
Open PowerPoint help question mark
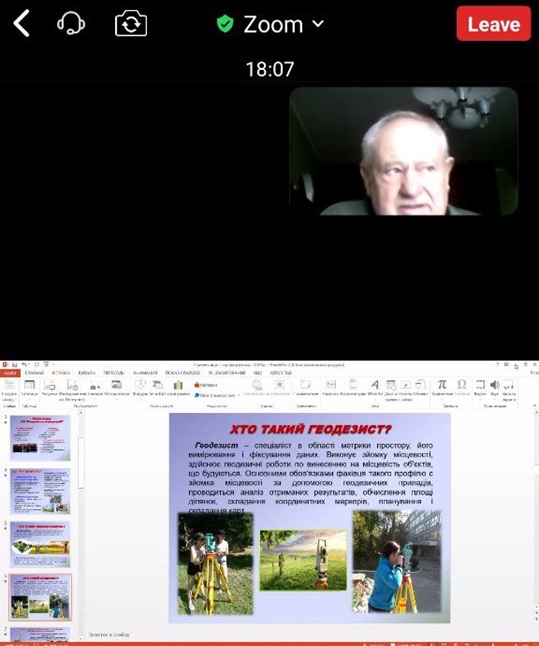pos(497,365)
